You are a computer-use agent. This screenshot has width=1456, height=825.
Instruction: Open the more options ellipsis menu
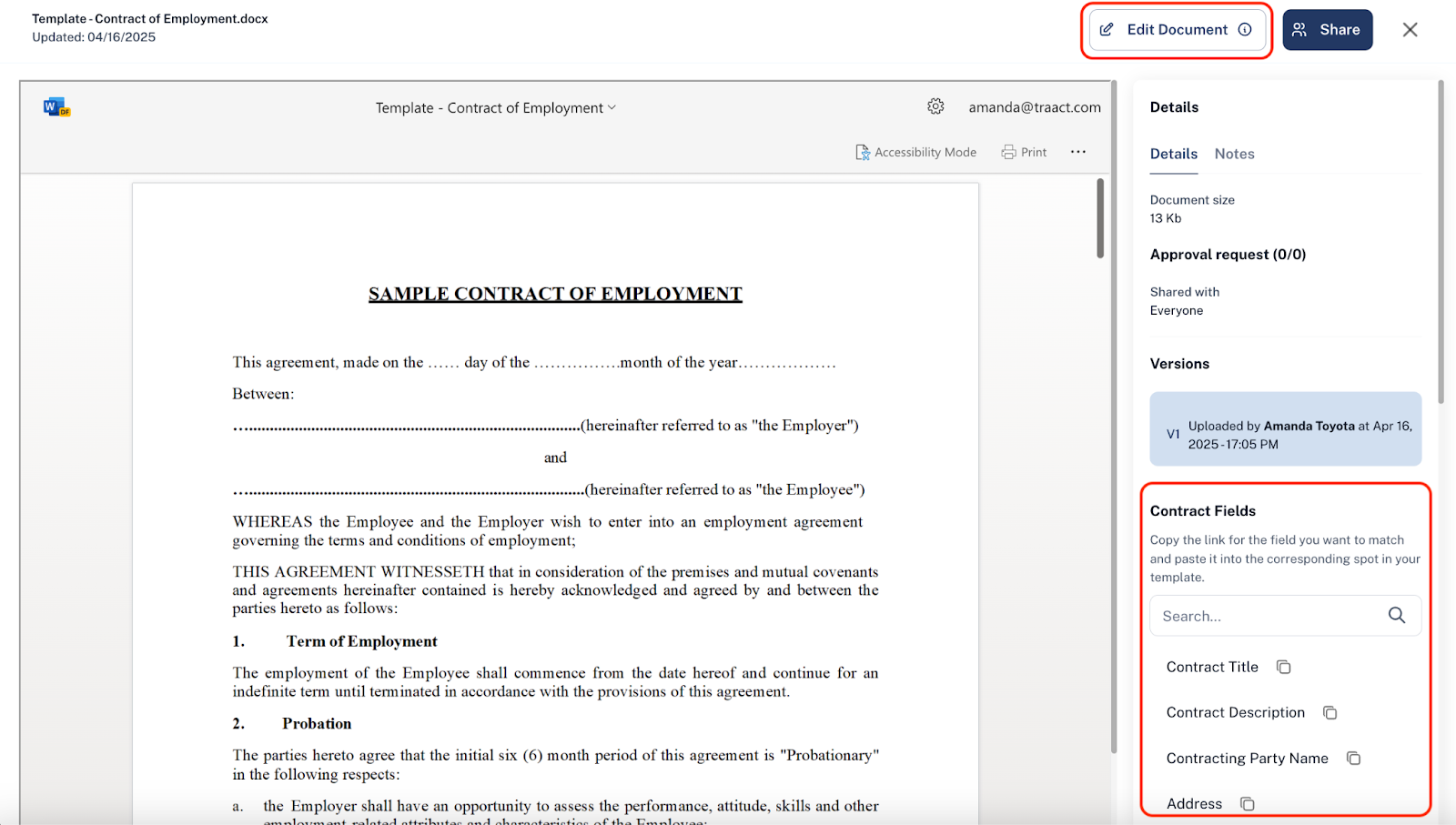click(1078, 152)
